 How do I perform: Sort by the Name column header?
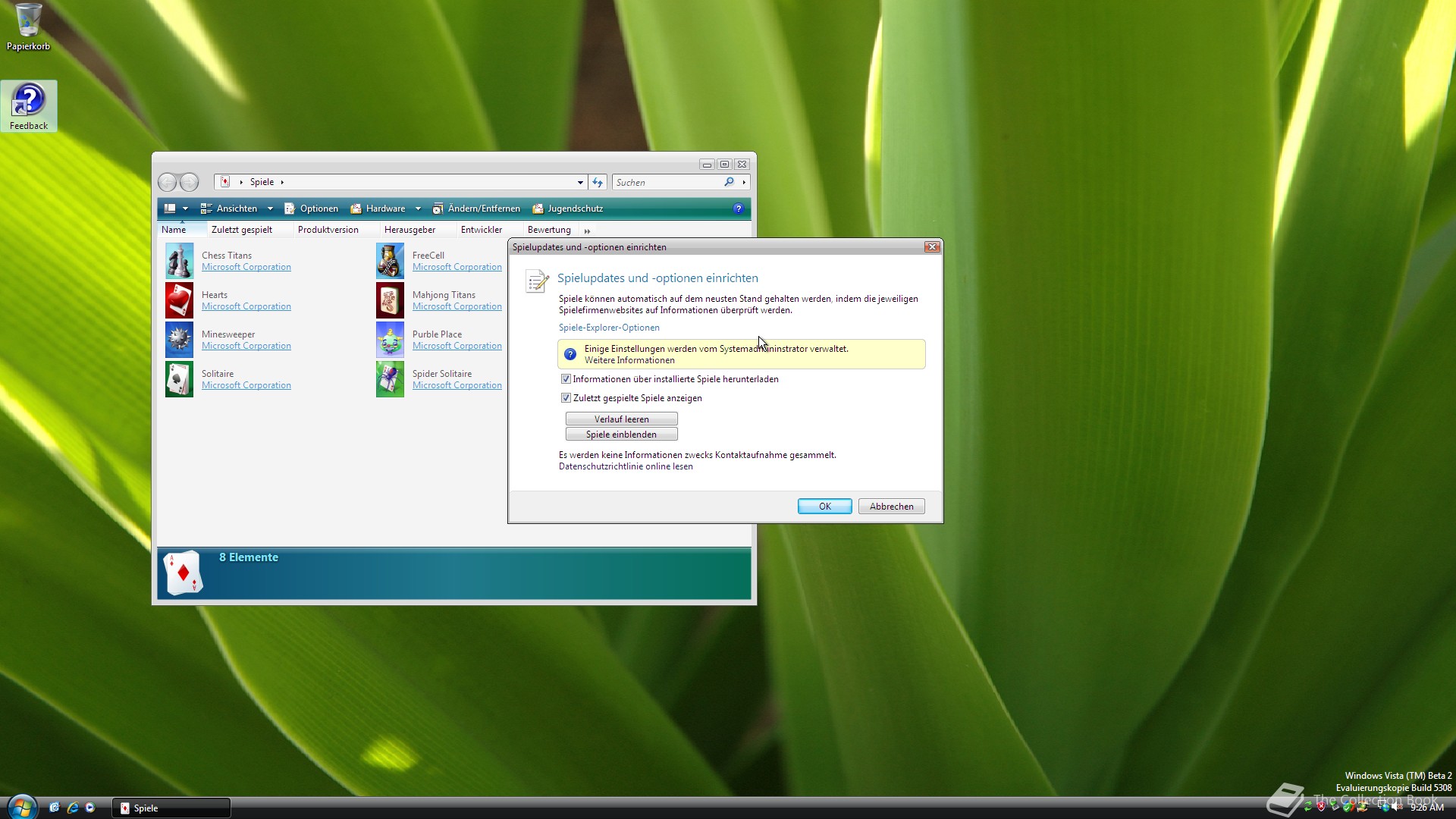tap(181, 230)
